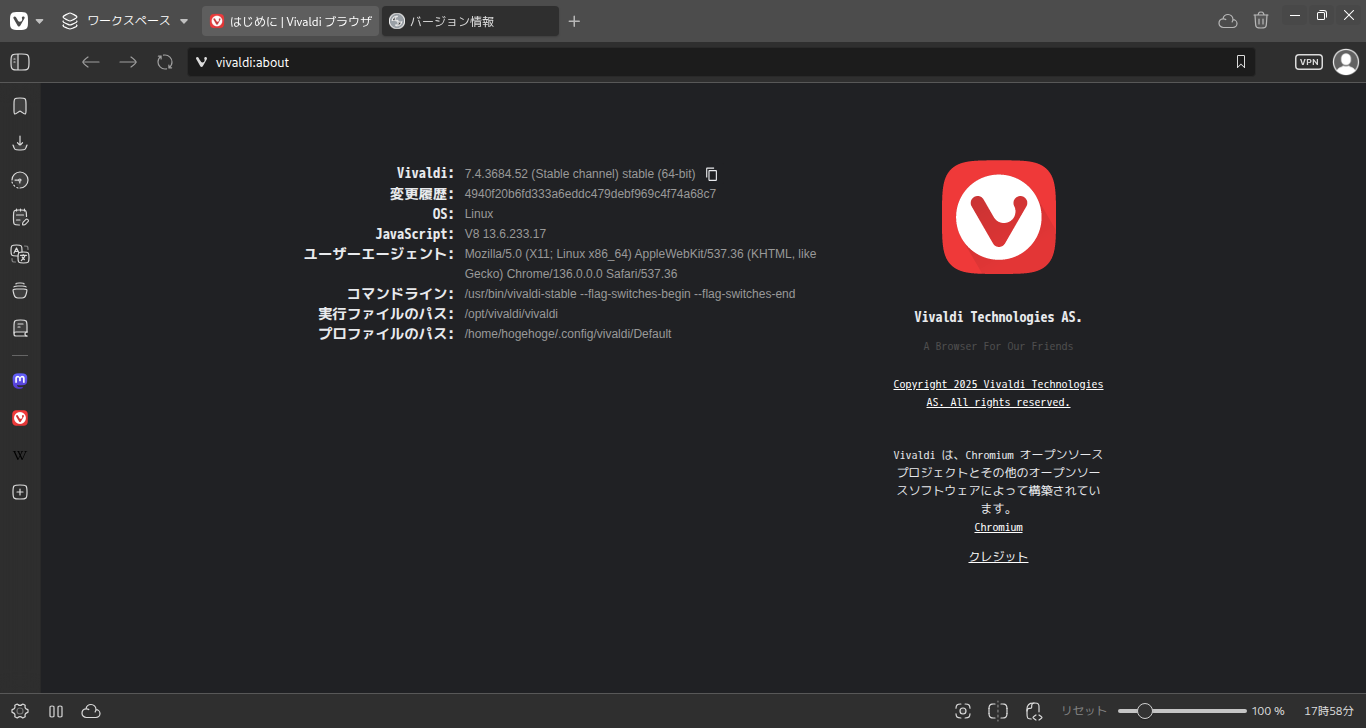The image size is (1366, 728).
Task: Open the Mastodon web panel
Action: pyautogui.click(x=20, y=380)
